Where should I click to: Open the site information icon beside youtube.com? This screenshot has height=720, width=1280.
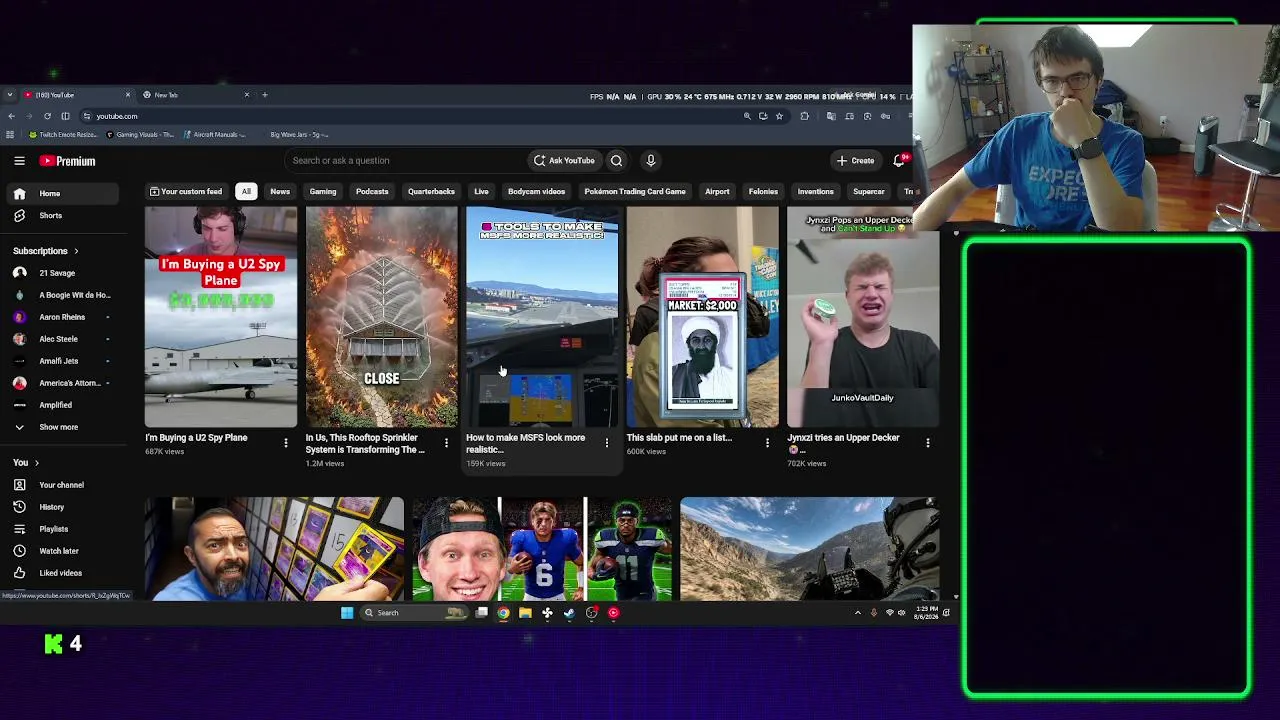[x=86, y=116]
